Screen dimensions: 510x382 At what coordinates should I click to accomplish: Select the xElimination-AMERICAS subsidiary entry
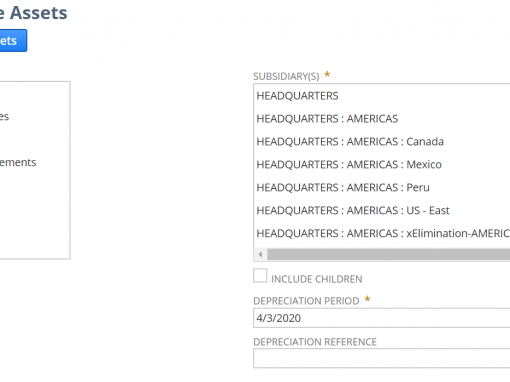point(382,233)
